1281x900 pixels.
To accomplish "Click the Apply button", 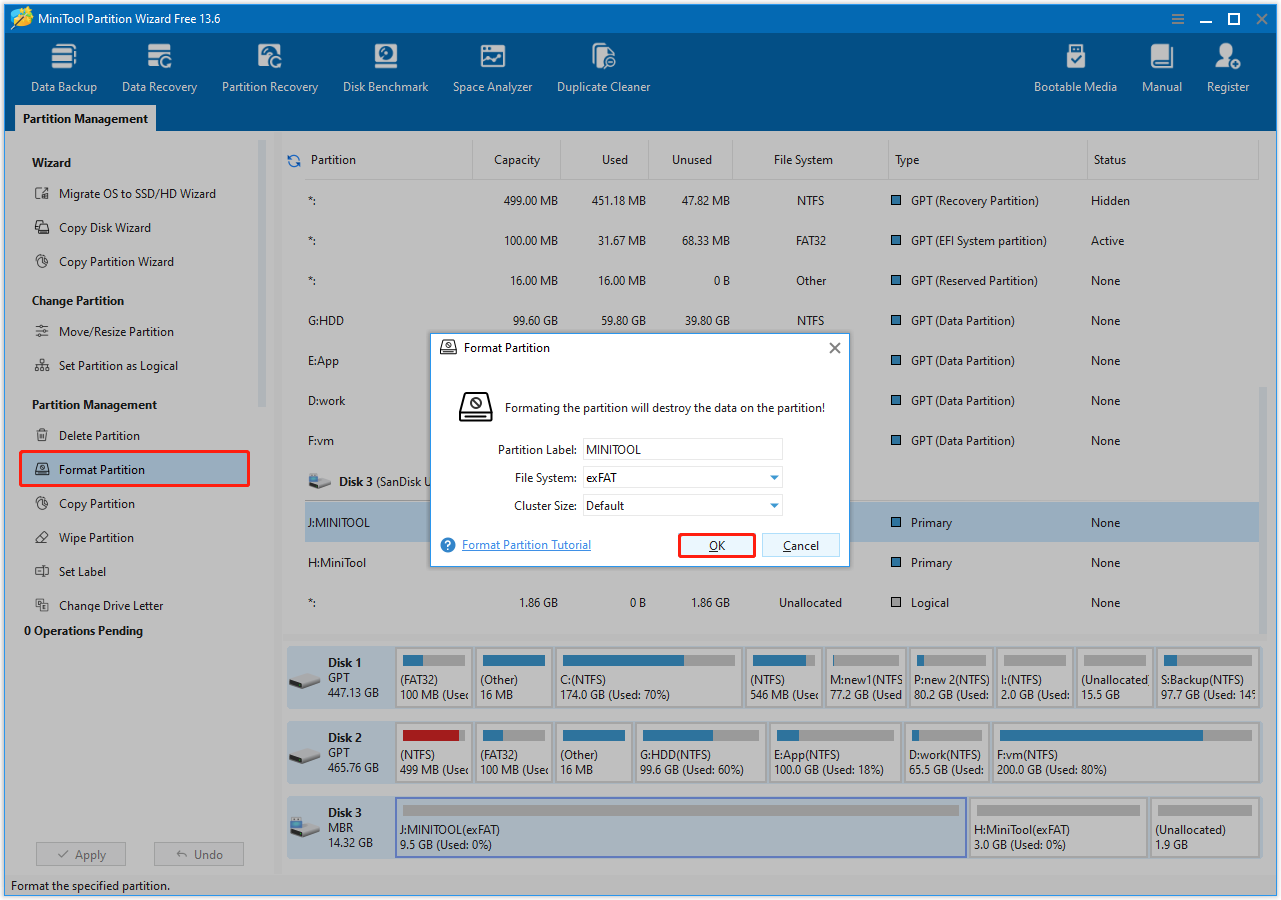I will click(x=80, y=854).
